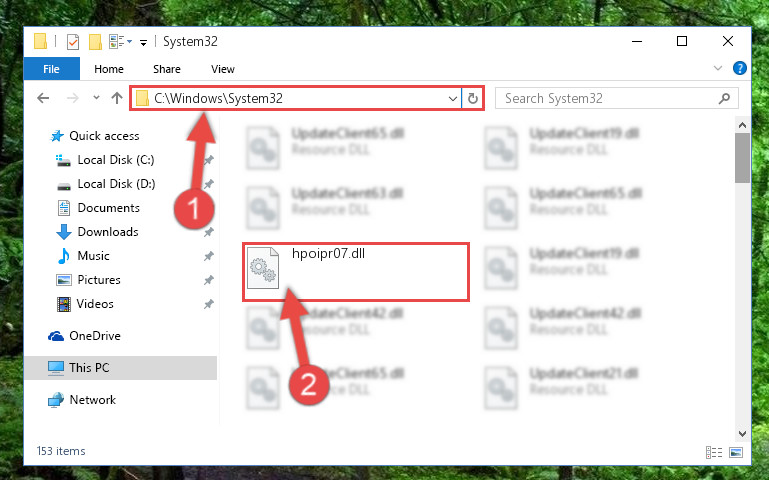Open the Share ribbon tab
This screenshot has height=480, width=769.
(167, 69)
